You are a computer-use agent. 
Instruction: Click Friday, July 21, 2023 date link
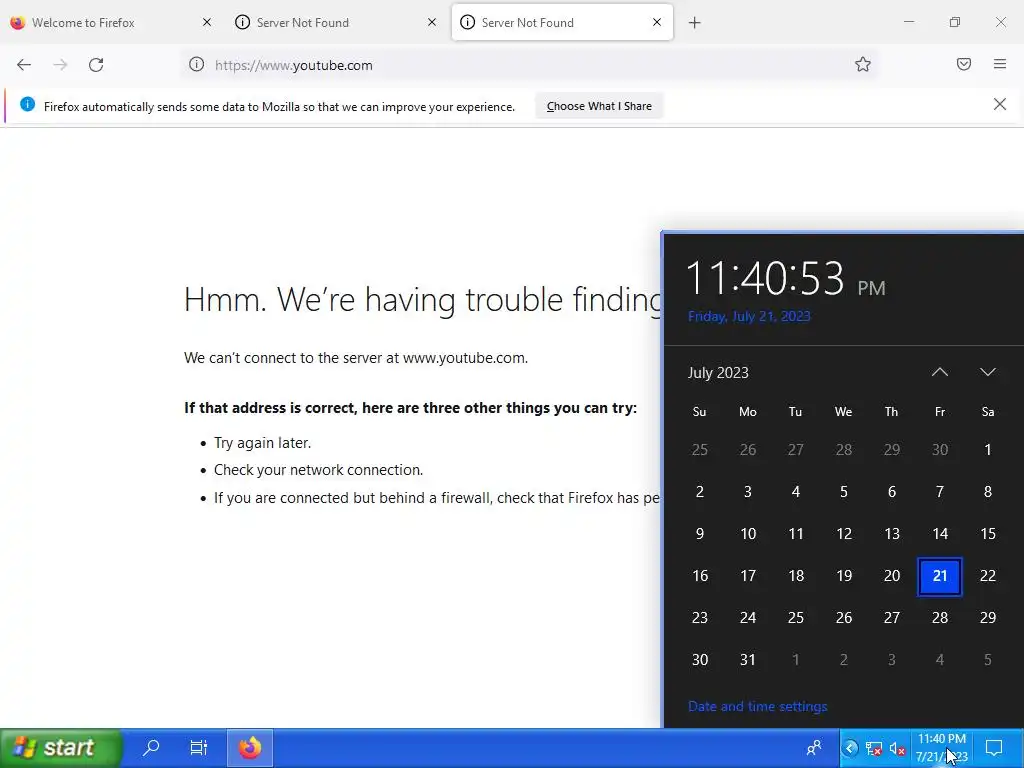(x=749, y=316)
